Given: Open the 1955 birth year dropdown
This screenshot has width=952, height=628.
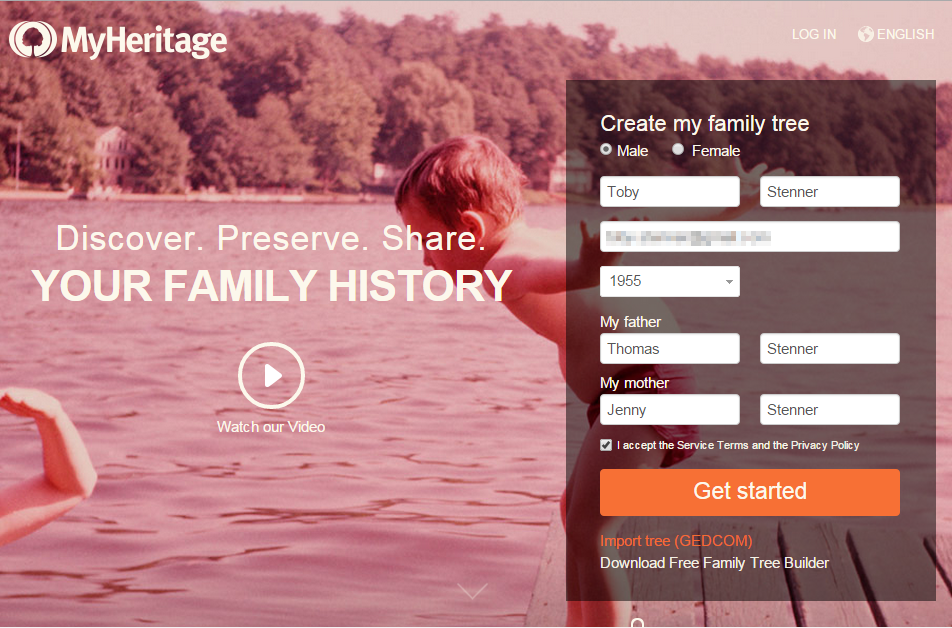Looking at the screenshot, I should pos(670,281).
